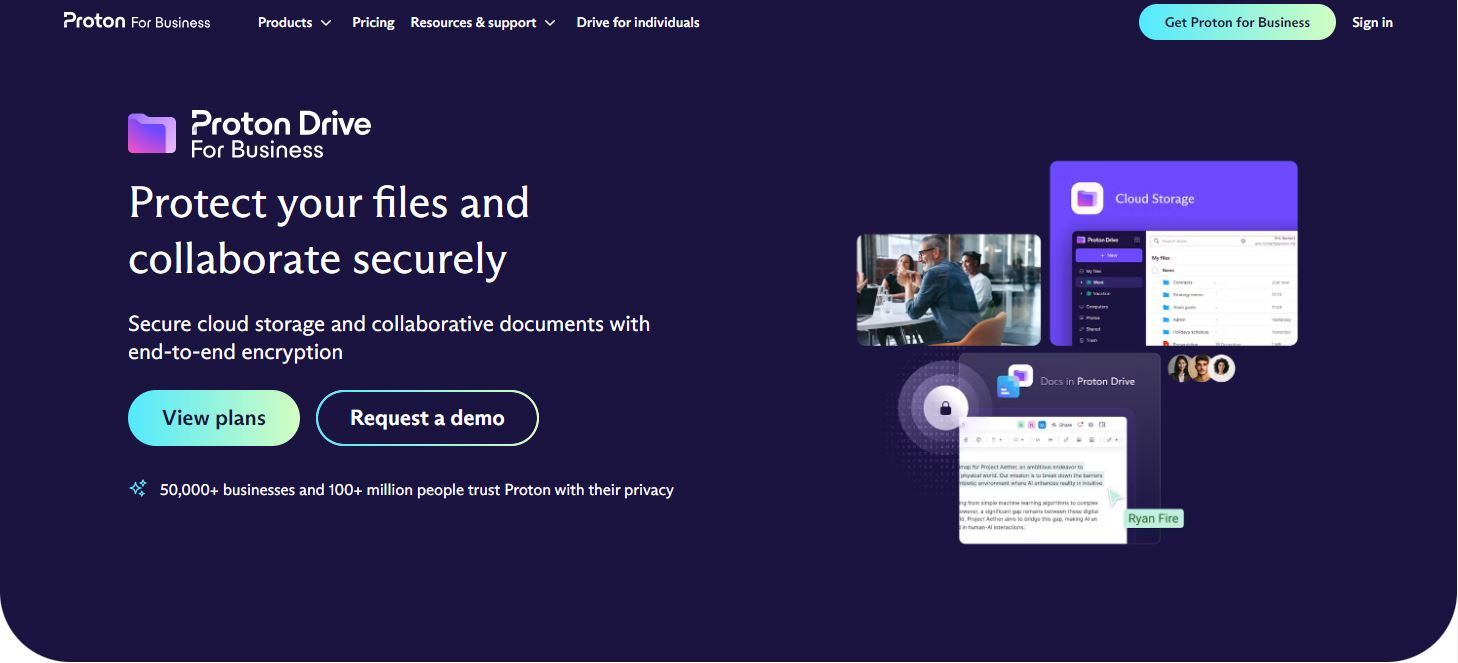Click the meeting photo thumbnail

pyautogui.click(x=949, y=290)
